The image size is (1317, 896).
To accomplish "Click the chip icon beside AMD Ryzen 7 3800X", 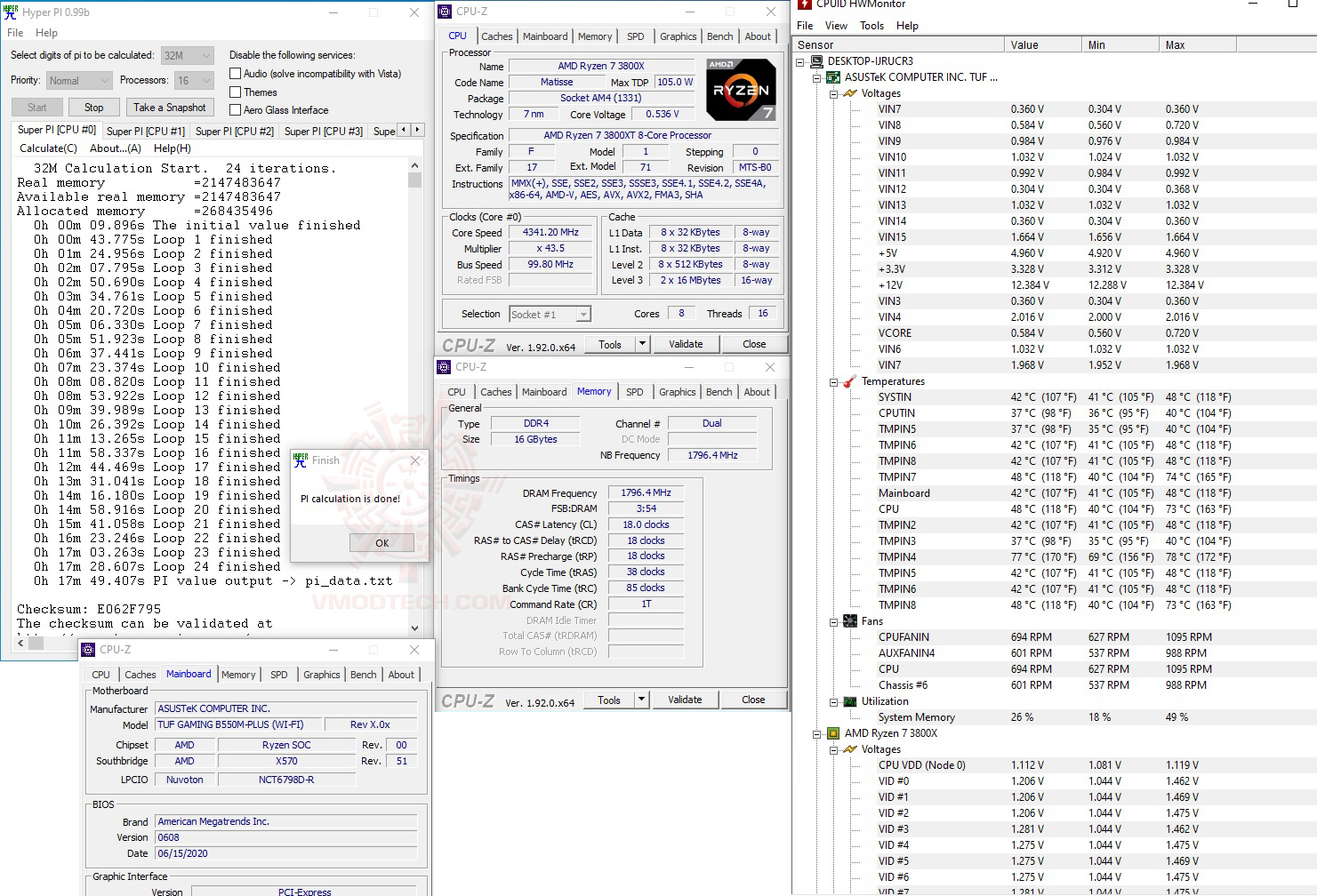I will (833, 733).
